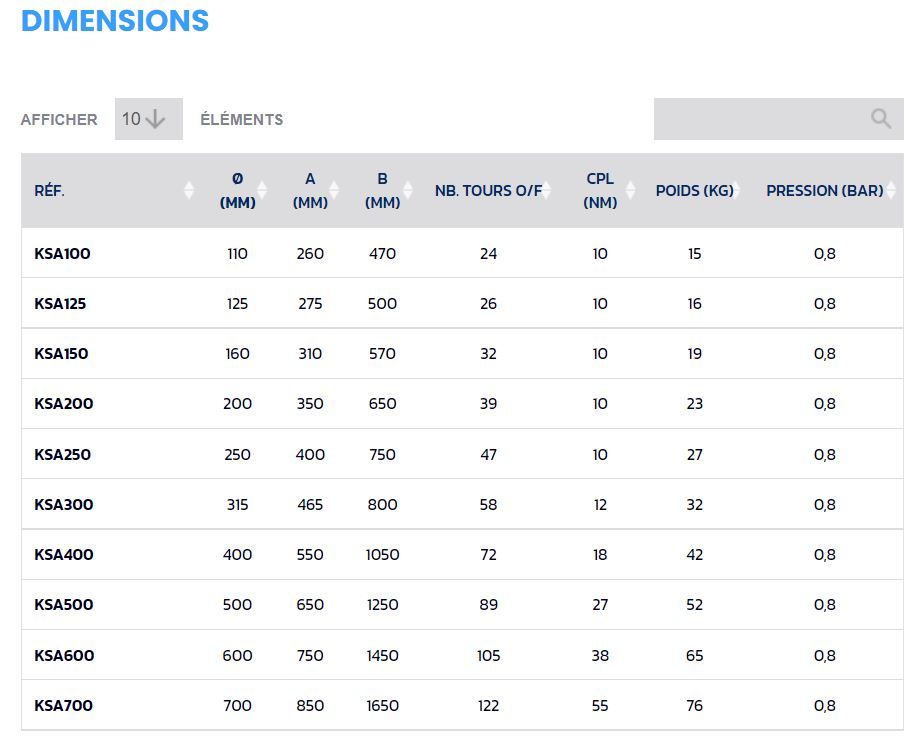
Task: Click sort arrows for PRESSION (BAR) column
Action: click(890, 190)
